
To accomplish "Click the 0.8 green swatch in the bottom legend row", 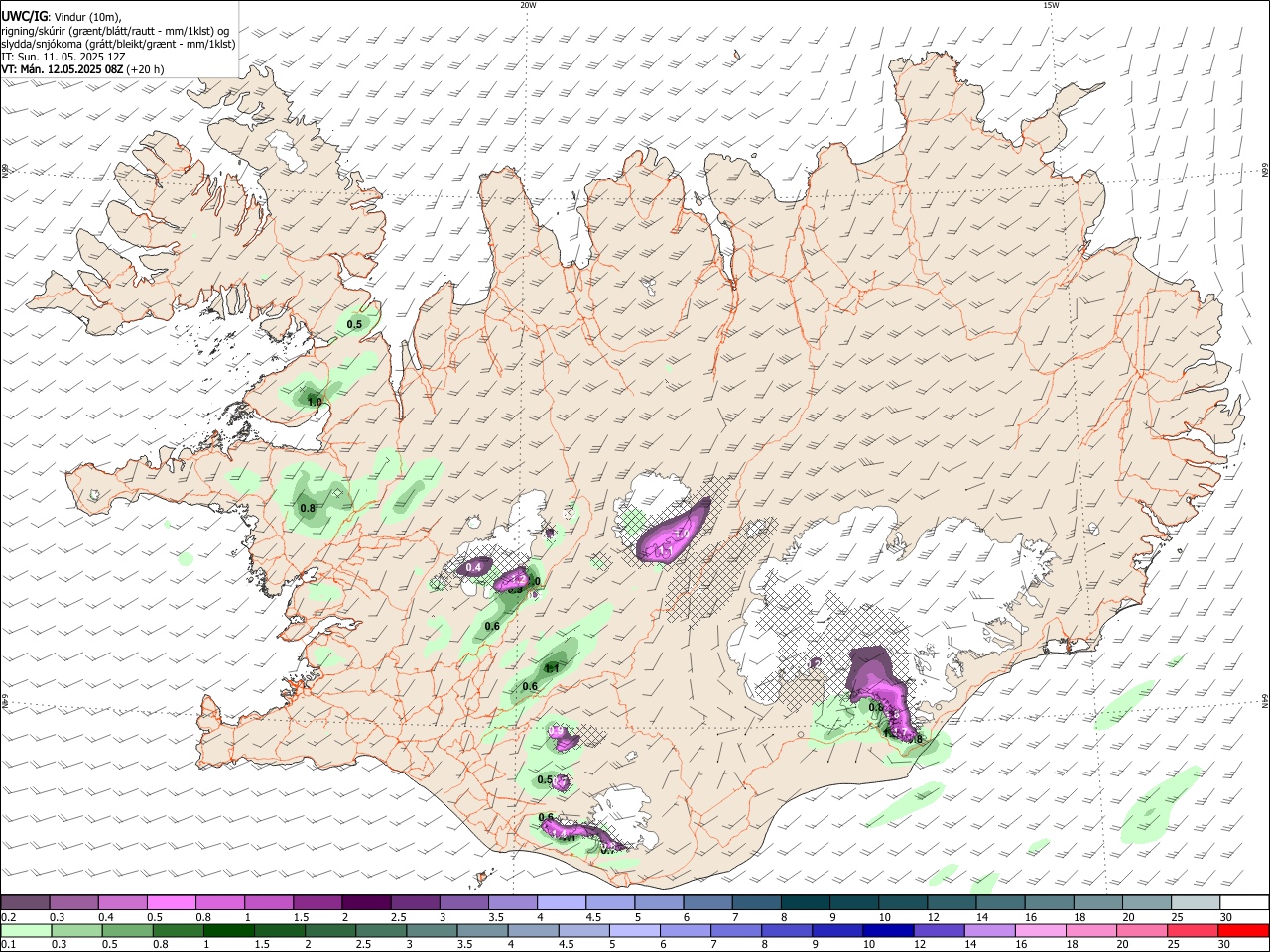I will pos(178,930).
